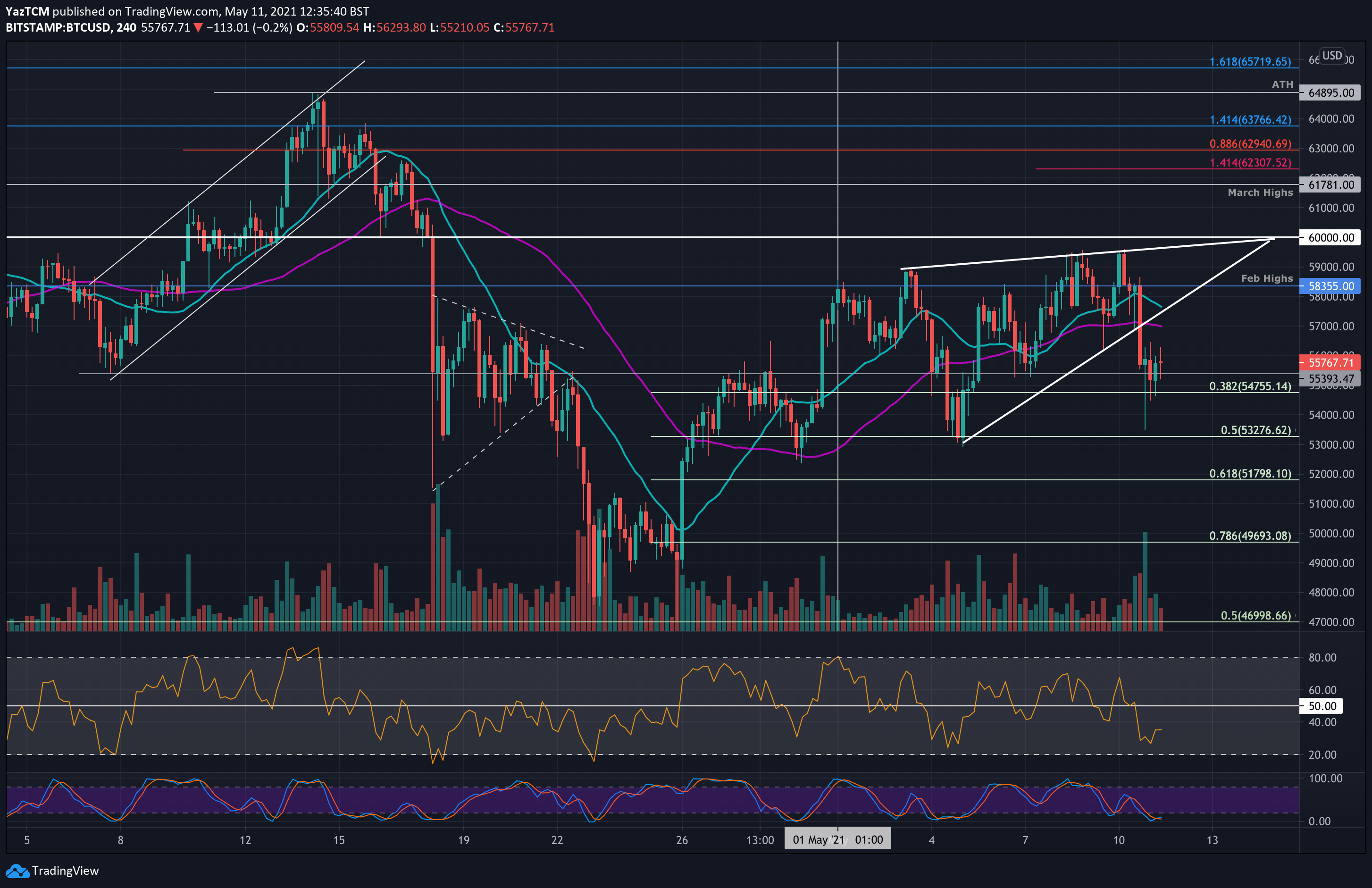The image size is (1372, 888).
Task: Click the March Highs annotation text
Action: pyautogui.click(x=1260, y=193)
